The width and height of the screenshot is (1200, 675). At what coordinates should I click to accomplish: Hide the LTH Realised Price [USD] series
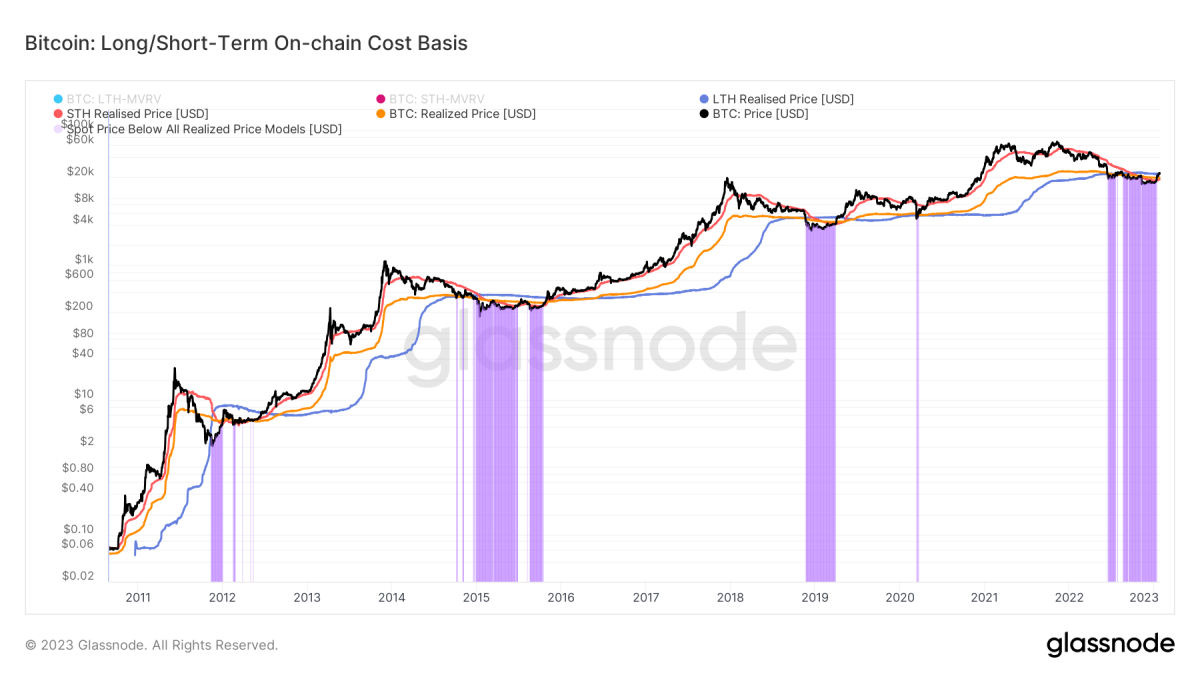point(783,99)
